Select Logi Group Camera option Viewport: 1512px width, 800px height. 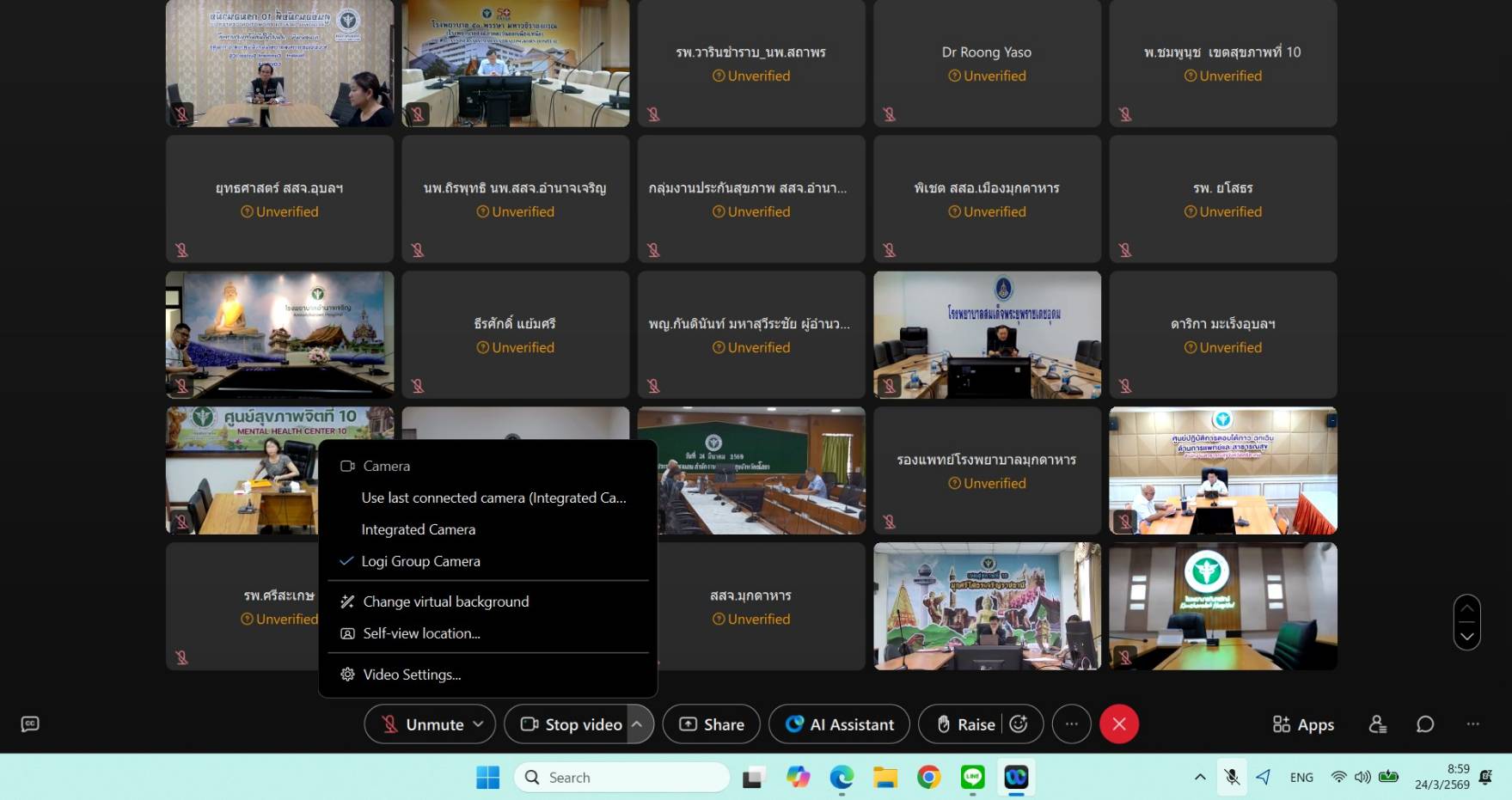[x=420, y=561]
